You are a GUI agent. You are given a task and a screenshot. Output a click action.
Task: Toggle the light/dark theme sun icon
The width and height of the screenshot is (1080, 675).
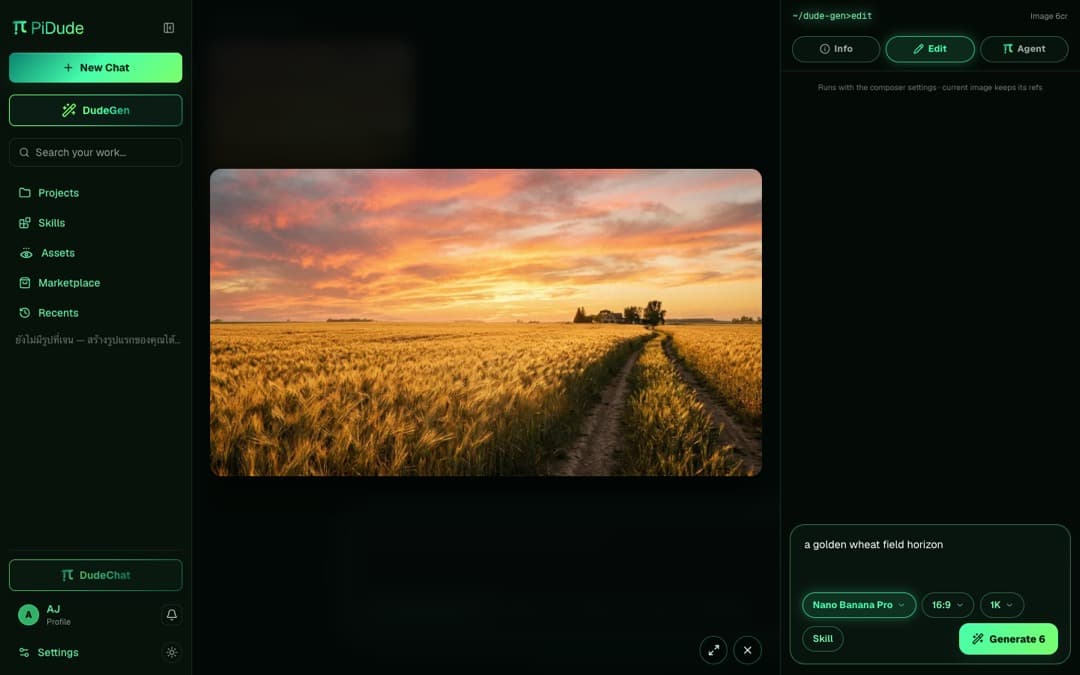pos(172,652)
